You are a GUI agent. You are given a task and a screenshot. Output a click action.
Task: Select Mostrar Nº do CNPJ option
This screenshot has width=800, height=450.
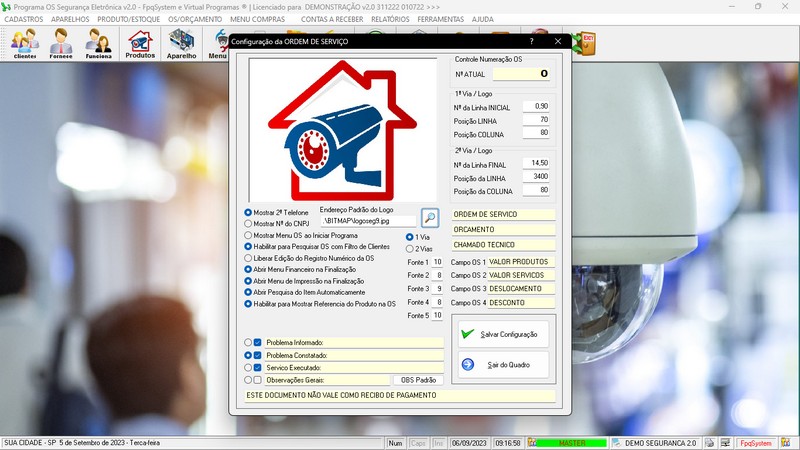(x=248, y=223)
